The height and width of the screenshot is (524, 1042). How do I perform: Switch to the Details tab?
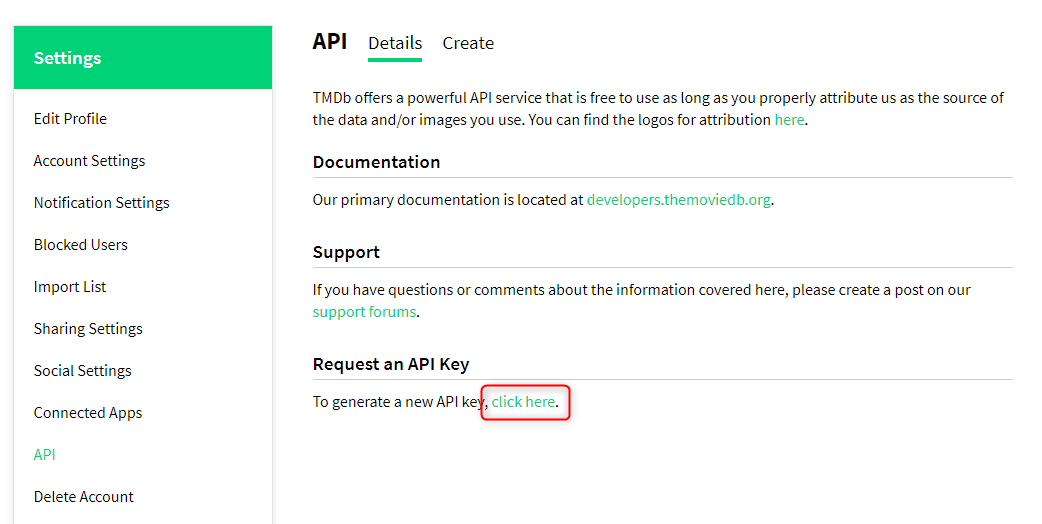point(395,43)
